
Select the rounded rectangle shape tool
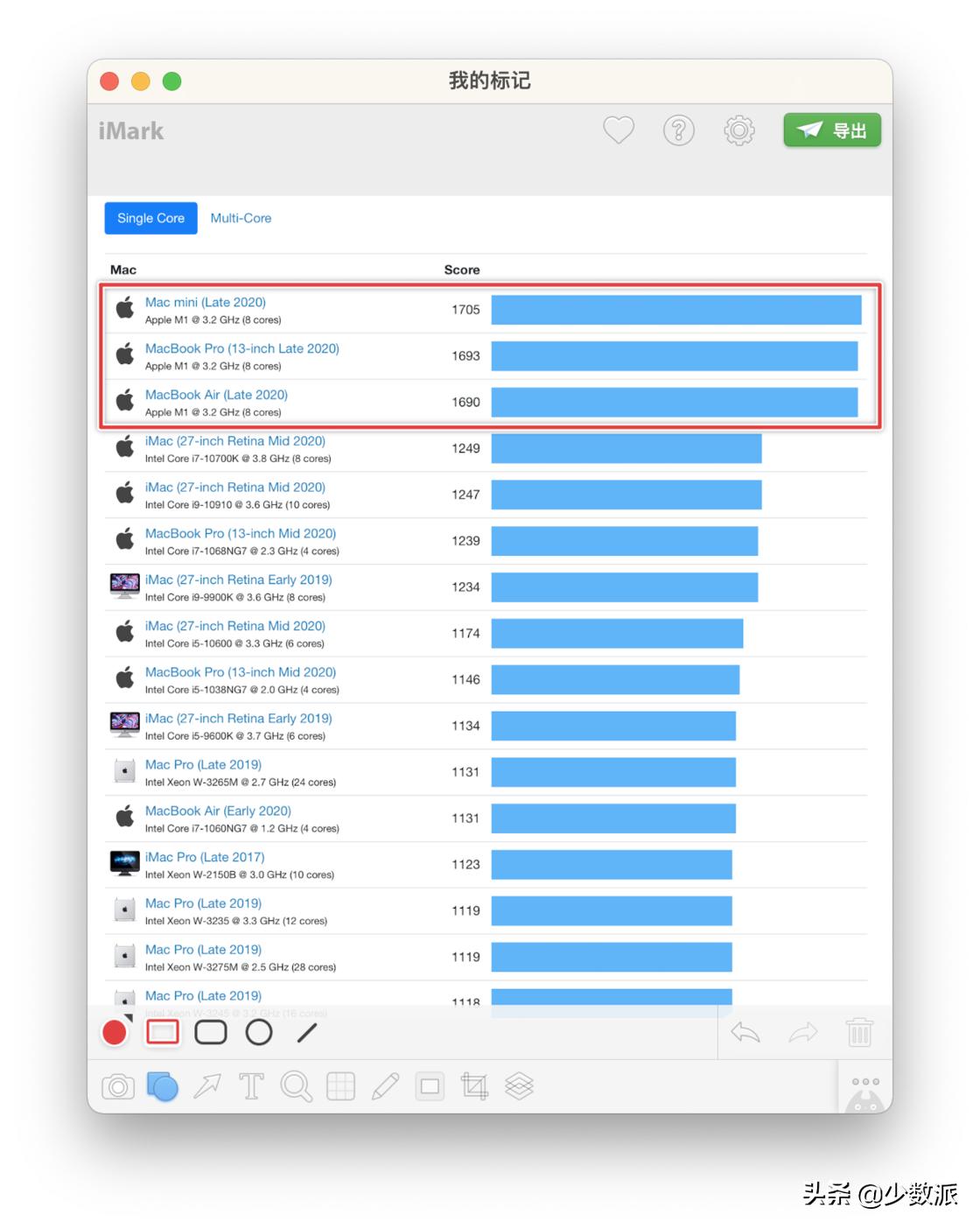pos(211,1033)
